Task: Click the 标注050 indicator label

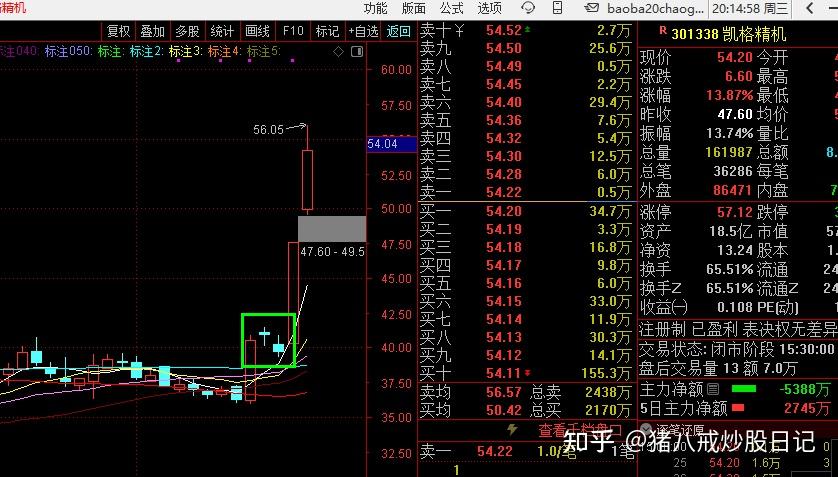Action: 69,51
